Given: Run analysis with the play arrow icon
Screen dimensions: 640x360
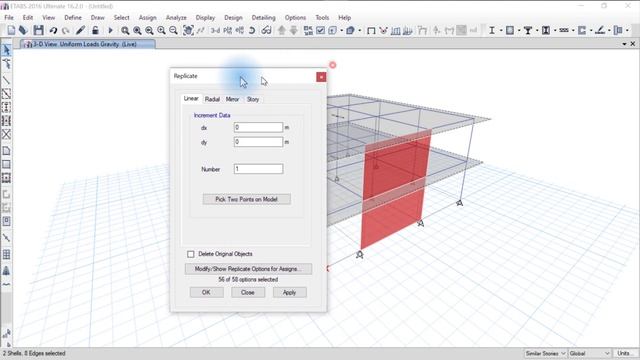Looking at the screenshot, I should tap(110, 30).
